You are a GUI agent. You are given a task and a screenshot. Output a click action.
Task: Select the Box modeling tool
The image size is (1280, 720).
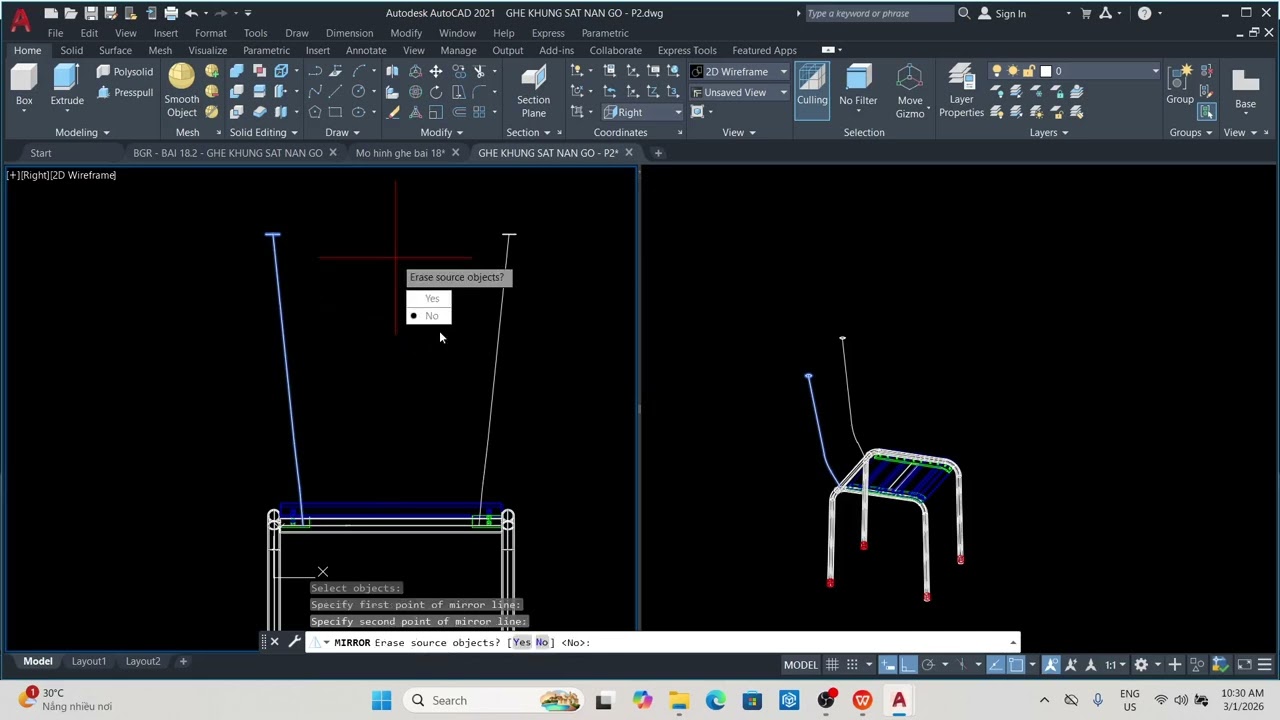(24, 85)
